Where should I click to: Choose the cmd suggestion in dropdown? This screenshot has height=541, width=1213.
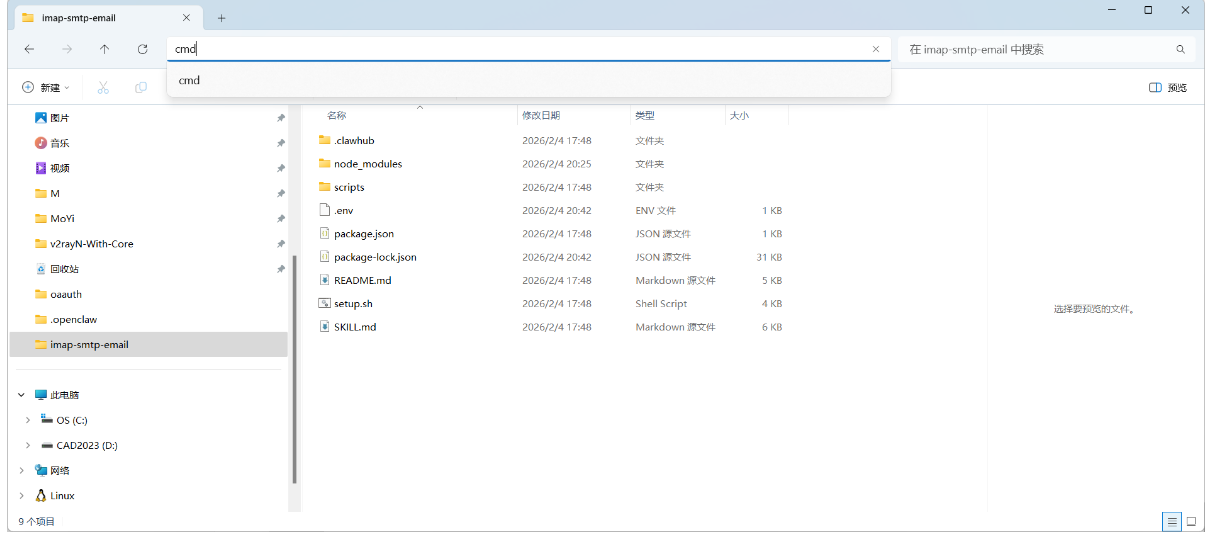528,80
